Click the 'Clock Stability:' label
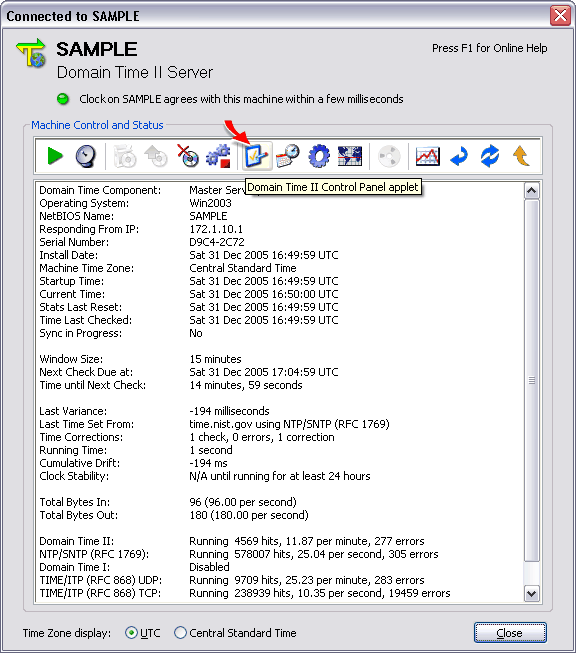The height and width of the screenshot is (653, 576). [x=74, y=476]
